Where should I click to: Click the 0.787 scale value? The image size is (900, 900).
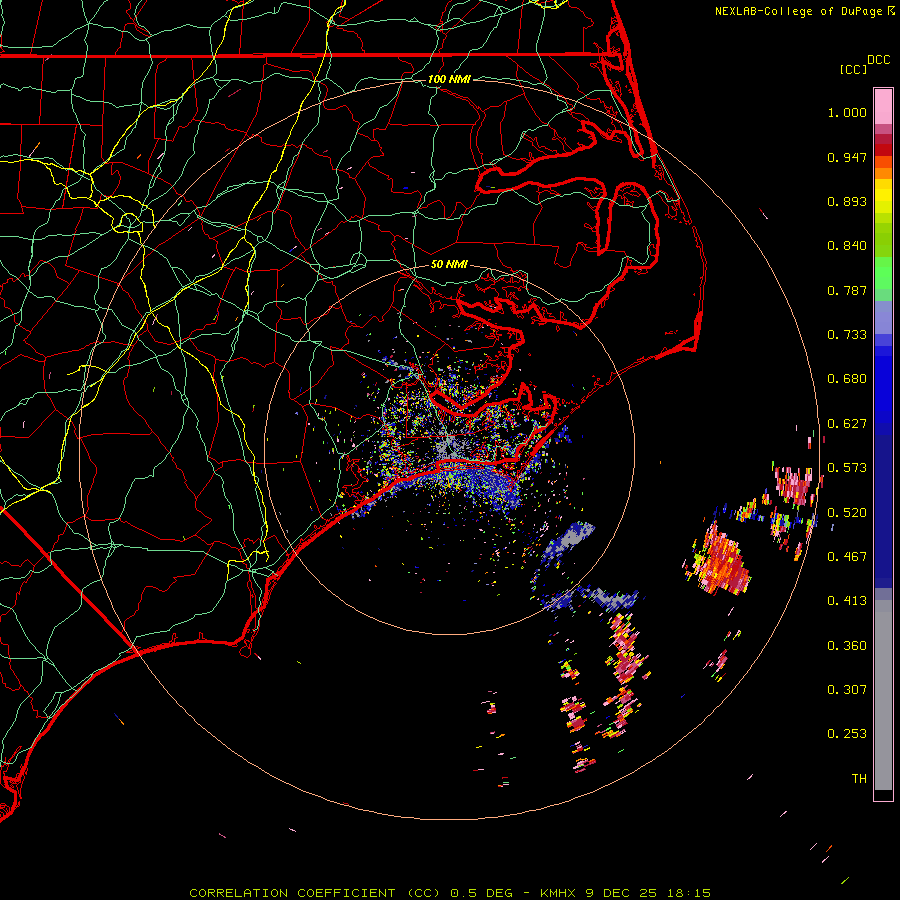pyautogui.click(x=847, y=290)
